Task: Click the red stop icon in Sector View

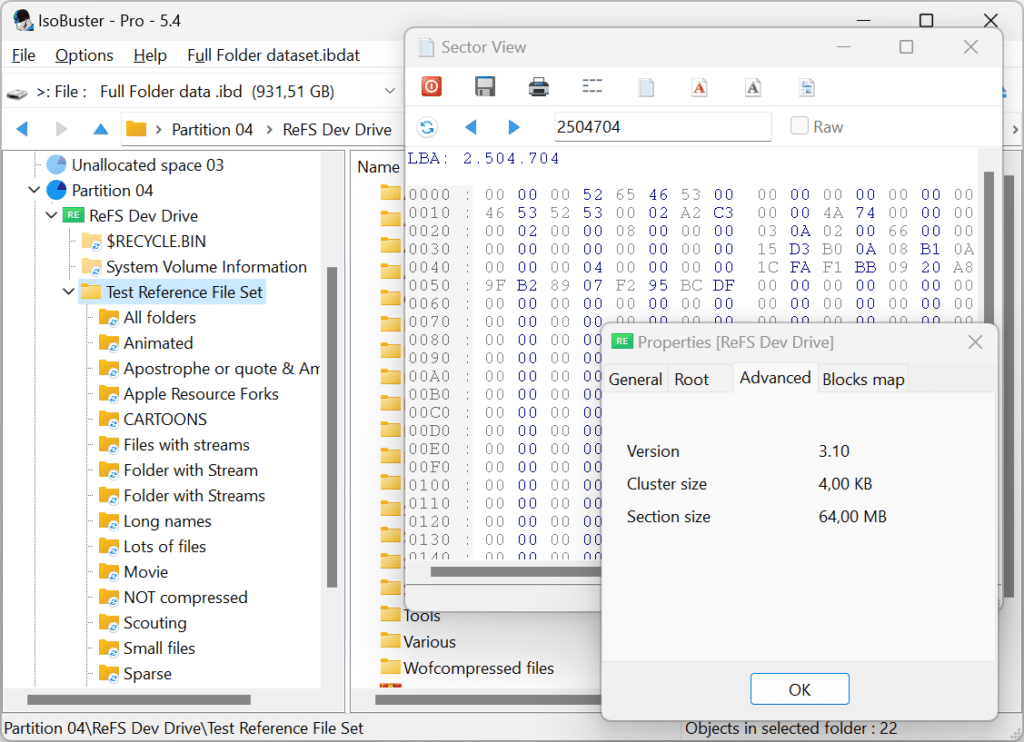Action: (x=432, y=87)
